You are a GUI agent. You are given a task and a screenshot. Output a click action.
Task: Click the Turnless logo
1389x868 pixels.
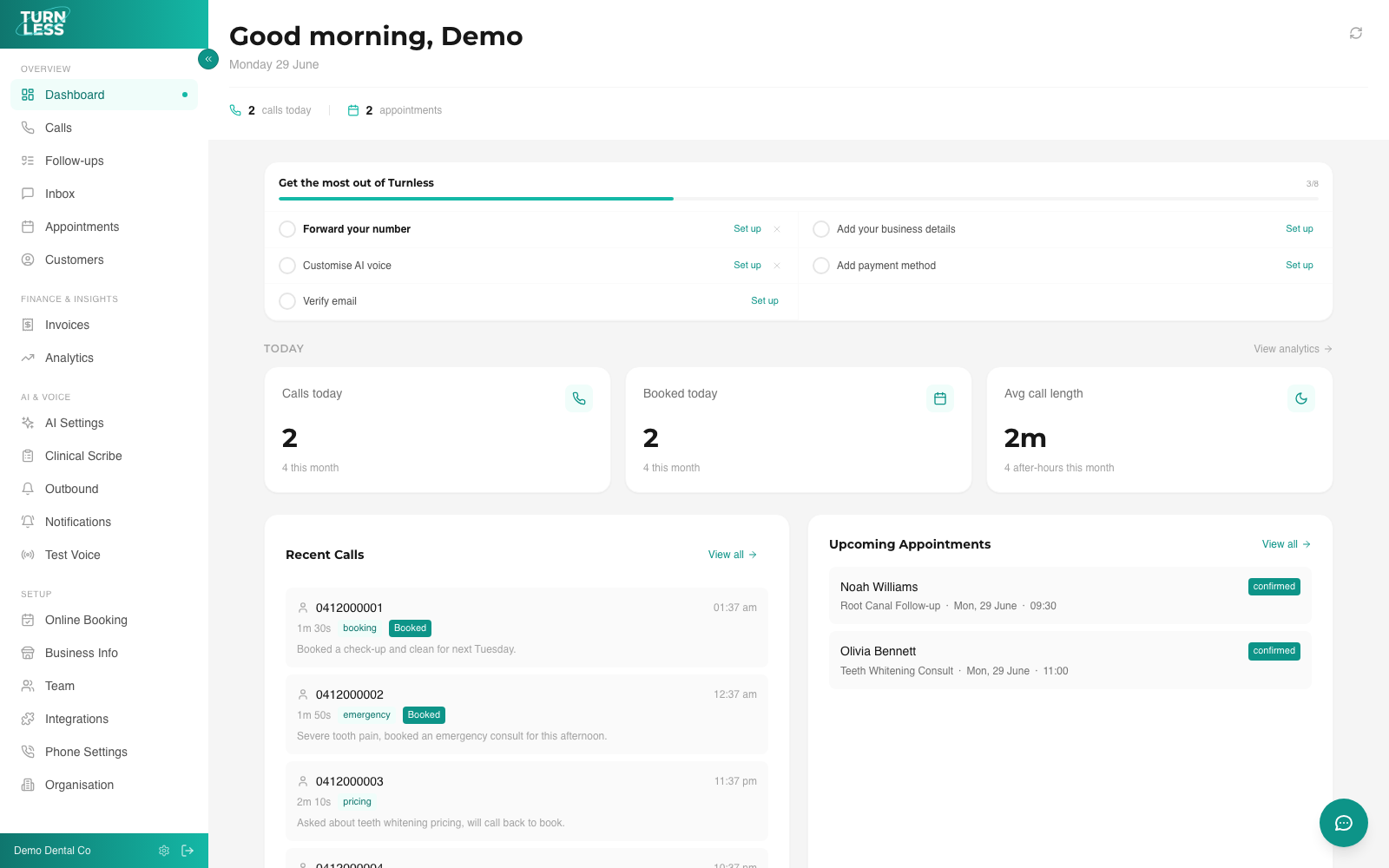(43, 23)
